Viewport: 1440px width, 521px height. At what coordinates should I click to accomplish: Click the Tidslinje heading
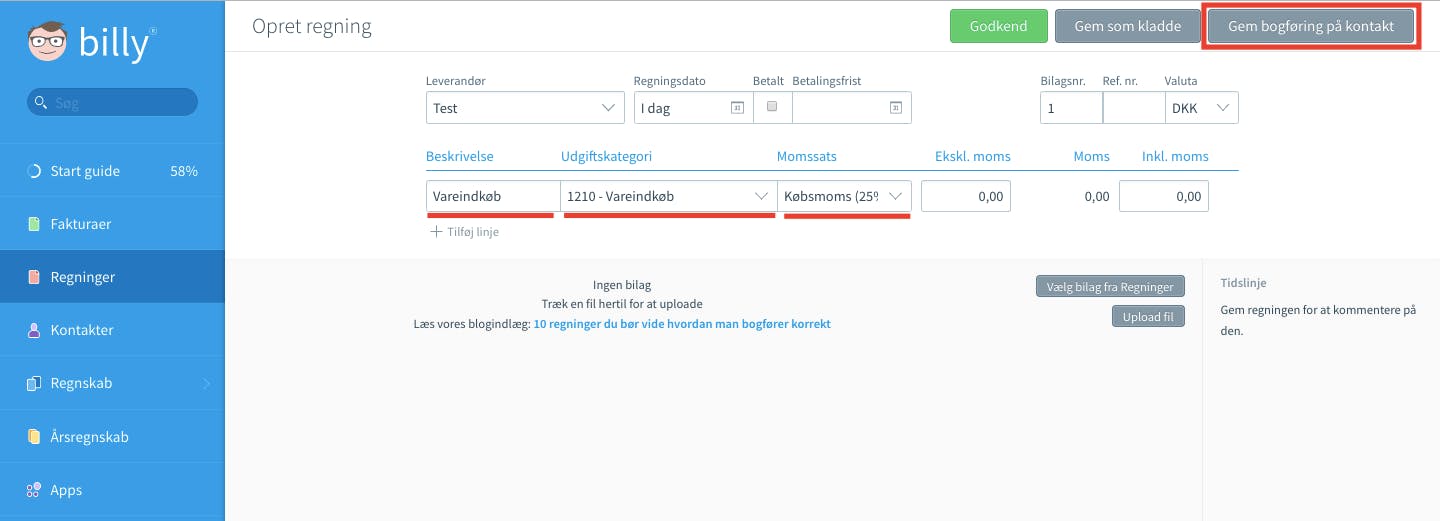(x=1244, y=283)
